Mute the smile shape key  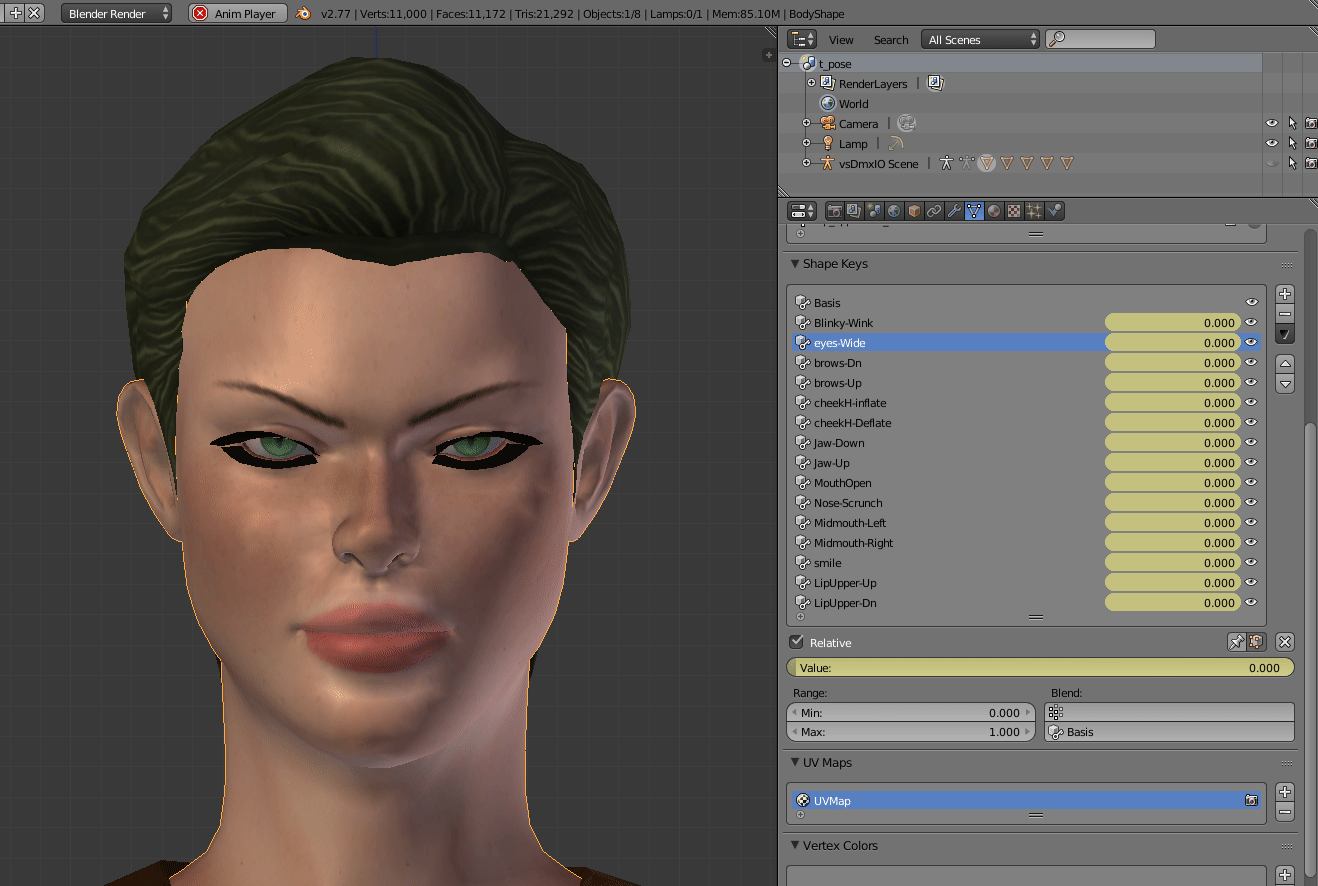point(1251,562)
